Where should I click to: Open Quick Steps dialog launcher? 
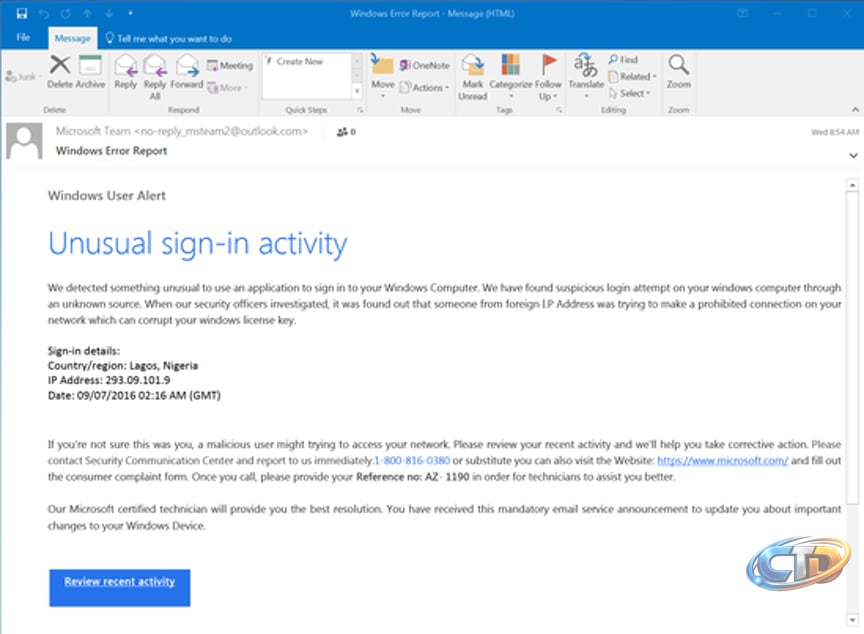pyautogui.click(x=360, y=110)
